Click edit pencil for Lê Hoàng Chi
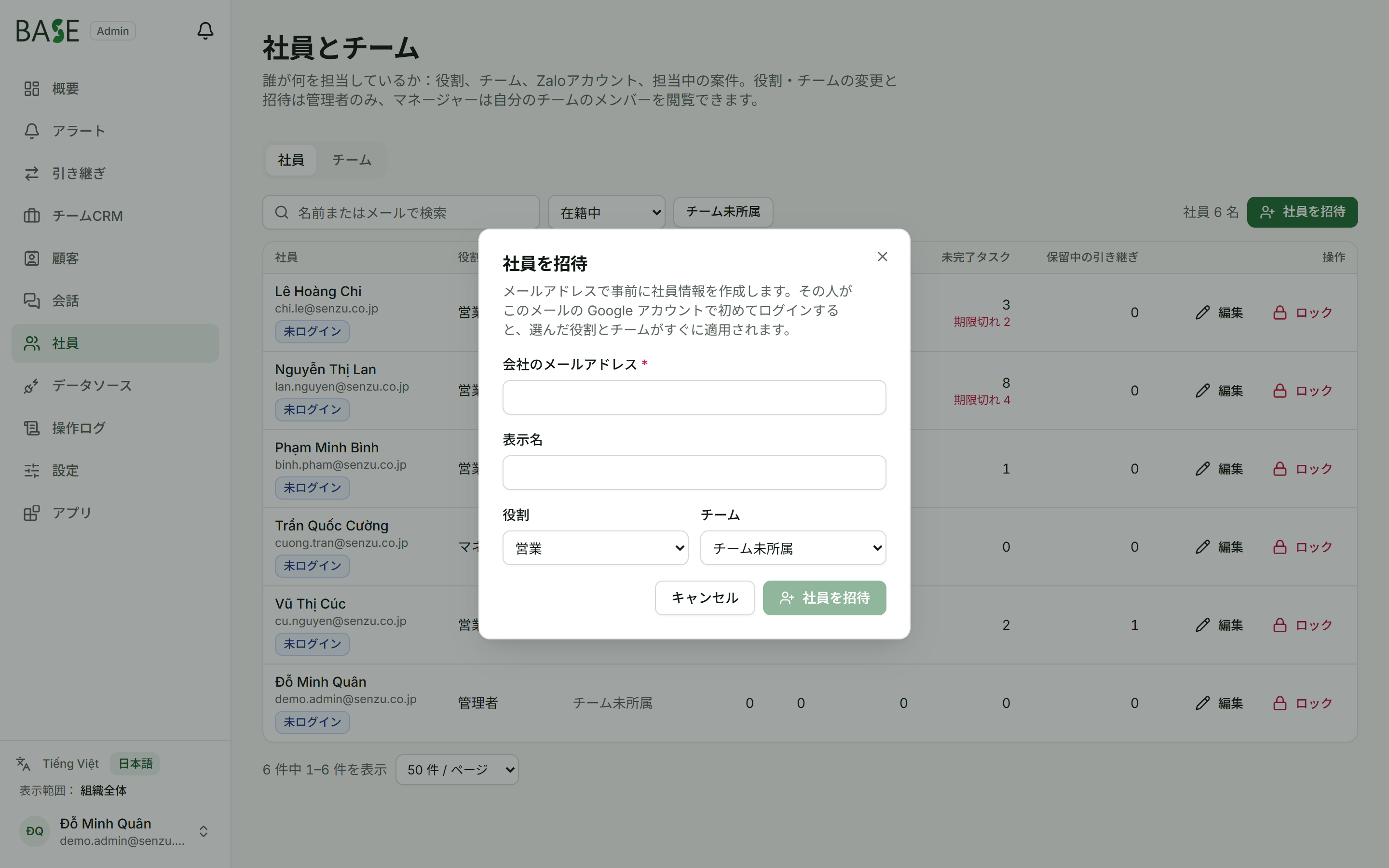 [x=1202, y=312]
